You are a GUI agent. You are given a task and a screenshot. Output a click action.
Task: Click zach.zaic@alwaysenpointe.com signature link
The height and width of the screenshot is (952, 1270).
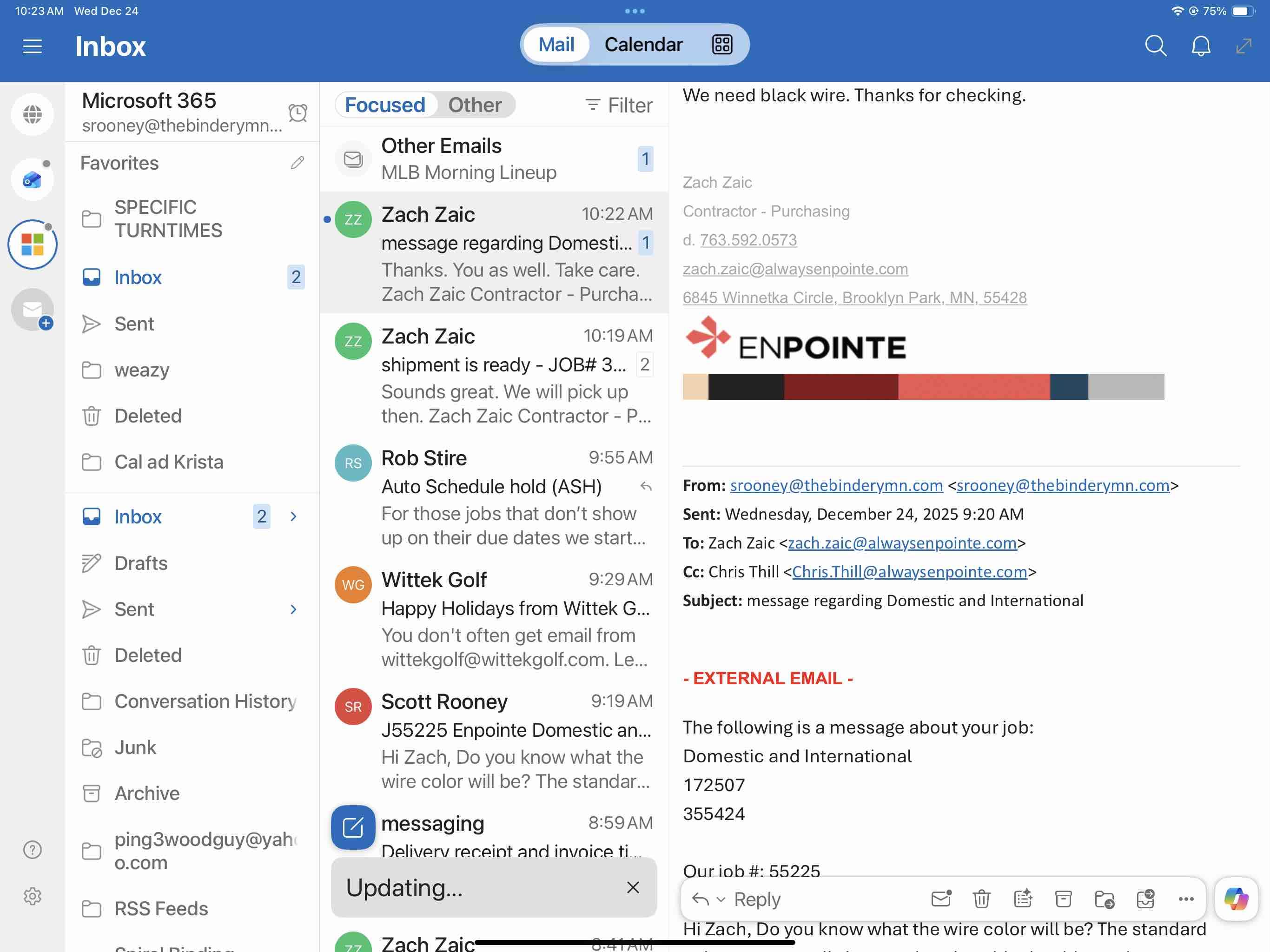pos(794,269)
